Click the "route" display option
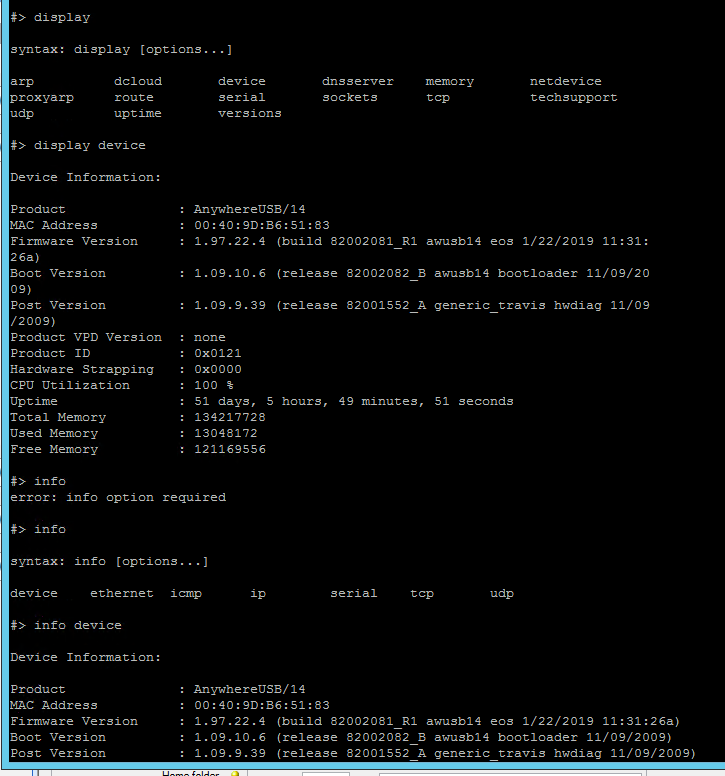This screenshot has width=725, height=776. pos(134,97)
